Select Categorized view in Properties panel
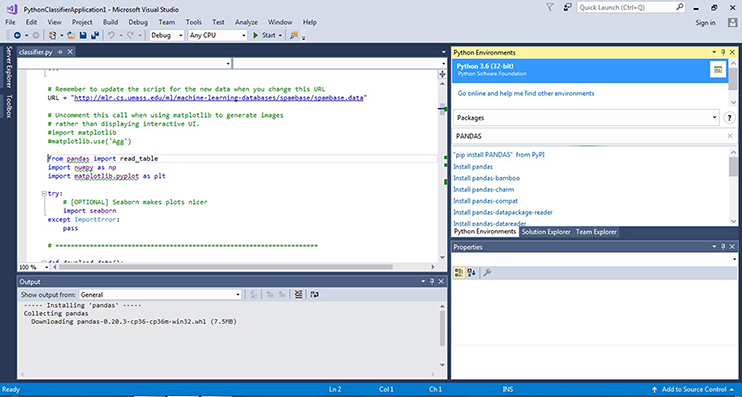742x397 pixels. click(x=459, y=273)
